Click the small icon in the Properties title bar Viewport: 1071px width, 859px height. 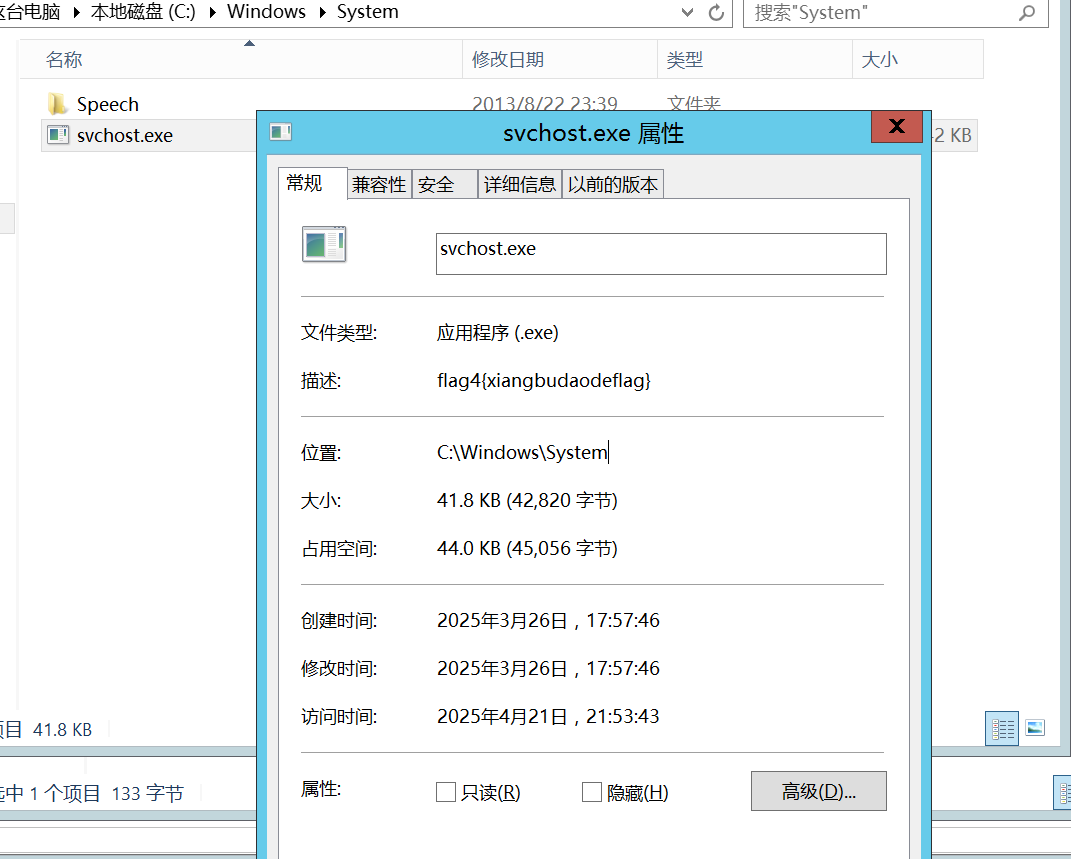pyautogui.click(x=280, y=132)
